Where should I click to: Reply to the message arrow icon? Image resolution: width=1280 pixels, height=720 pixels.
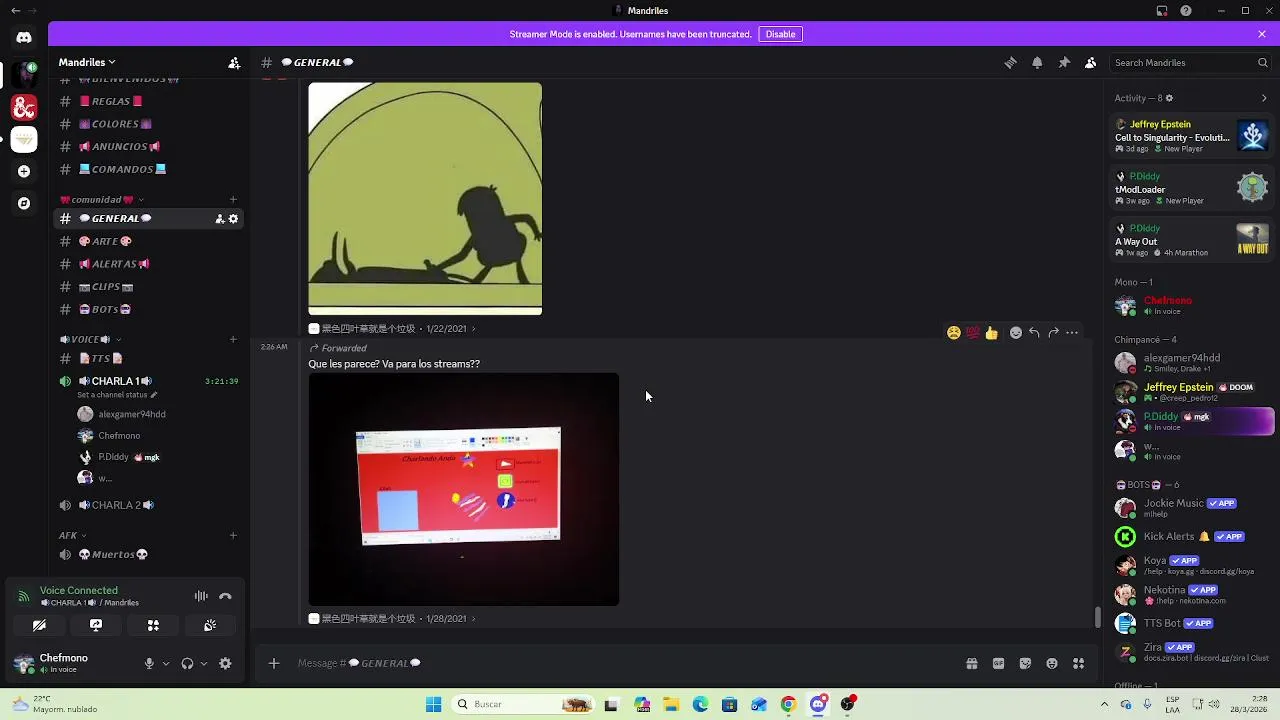(1034, 333)
